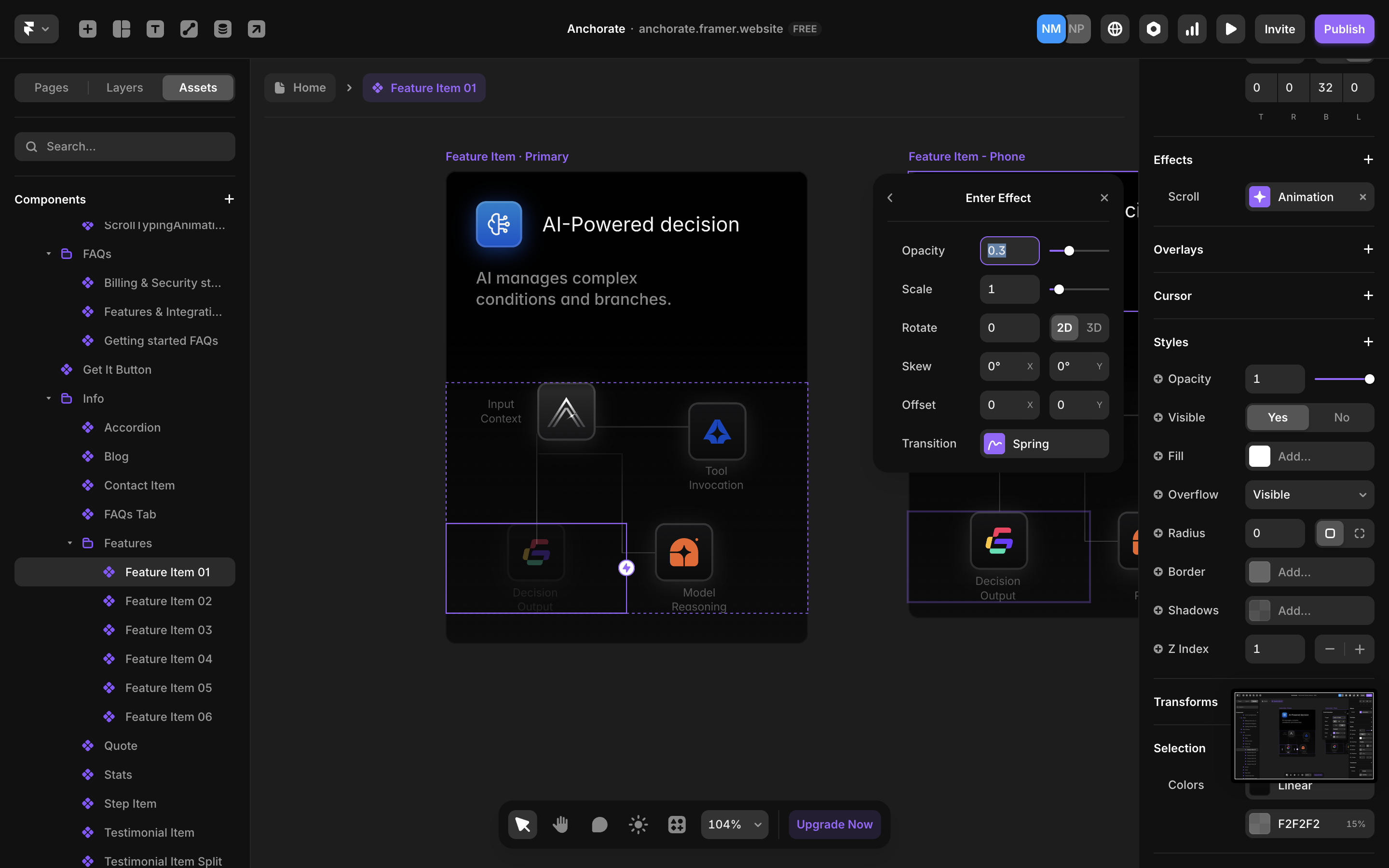The image size is (1389, 868).
Task: Collapse the FAQs folder
Action: tap(49, 254)
